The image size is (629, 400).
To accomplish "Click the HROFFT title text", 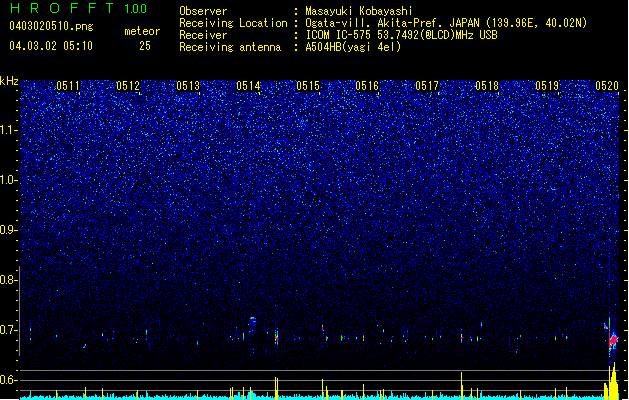I will [x=62, y=8].
